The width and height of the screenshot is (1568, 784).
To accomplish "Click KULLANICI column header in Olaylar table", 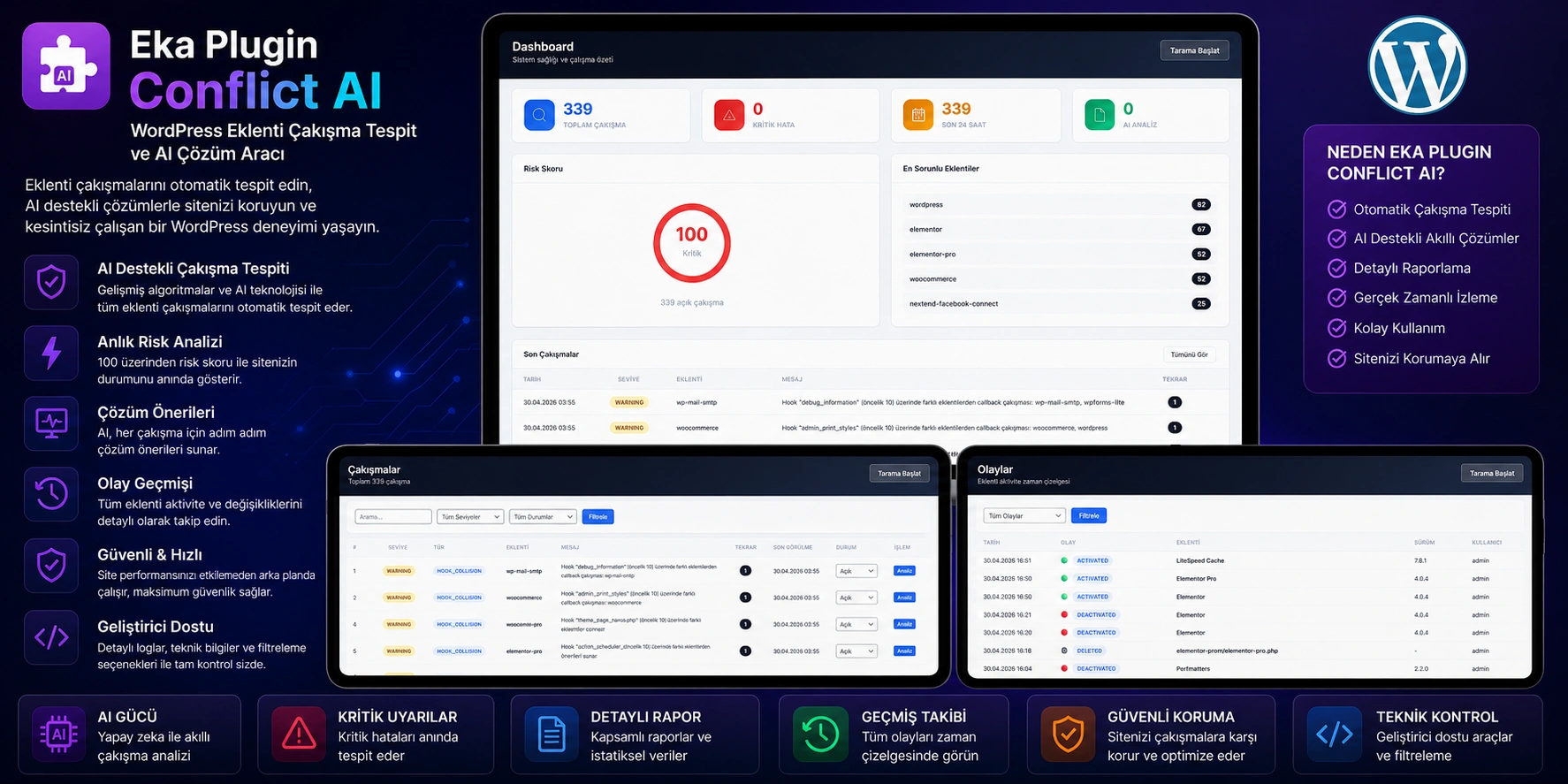I will pos(1487,542).
